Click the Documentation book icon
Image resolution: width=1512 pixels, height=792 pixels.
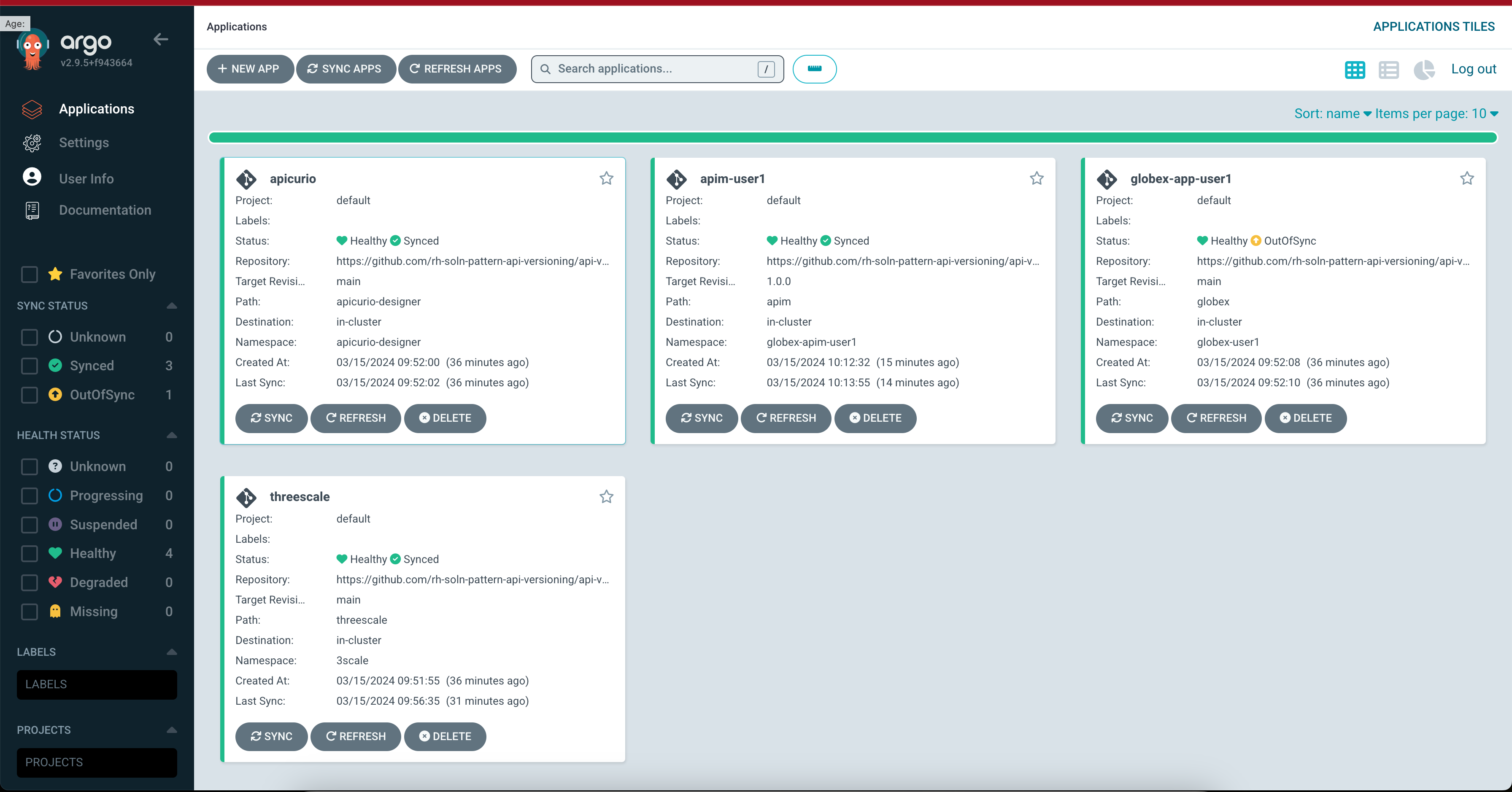pyautogui.click(x=32, y=210)
